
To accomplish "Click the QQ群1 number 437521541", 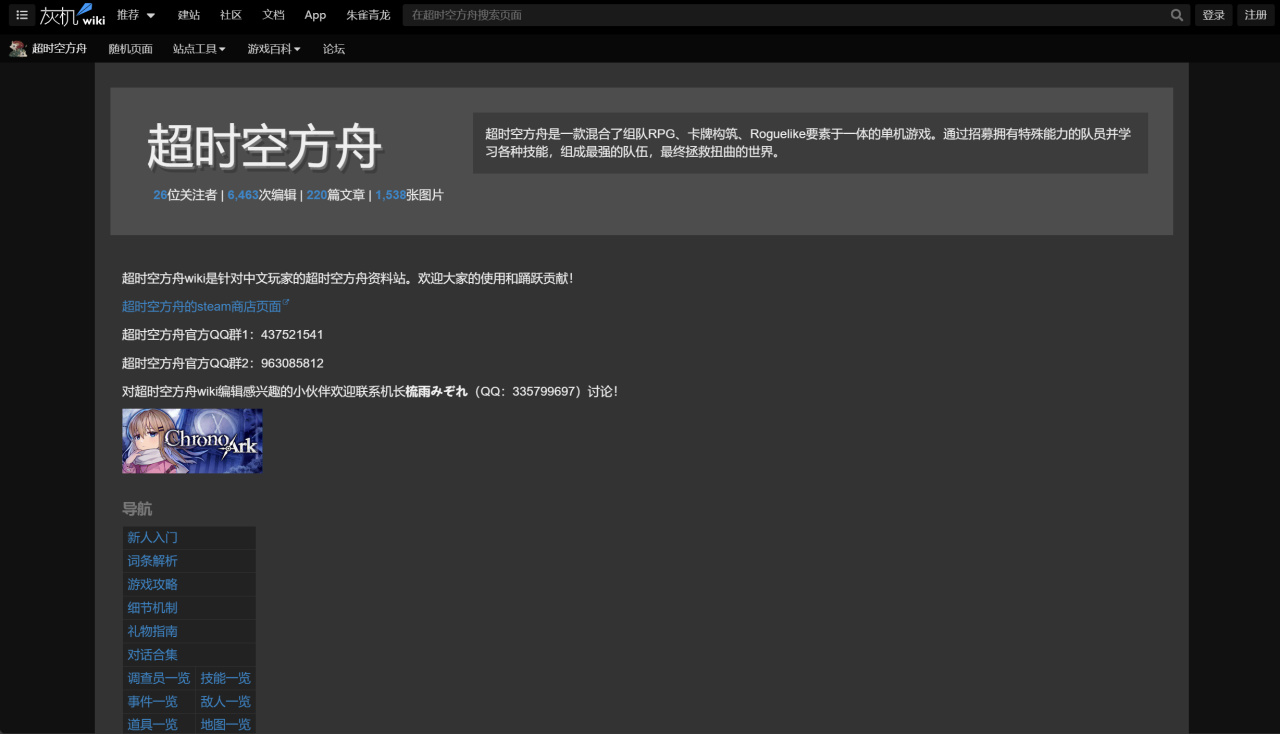I will pos(292,335).
